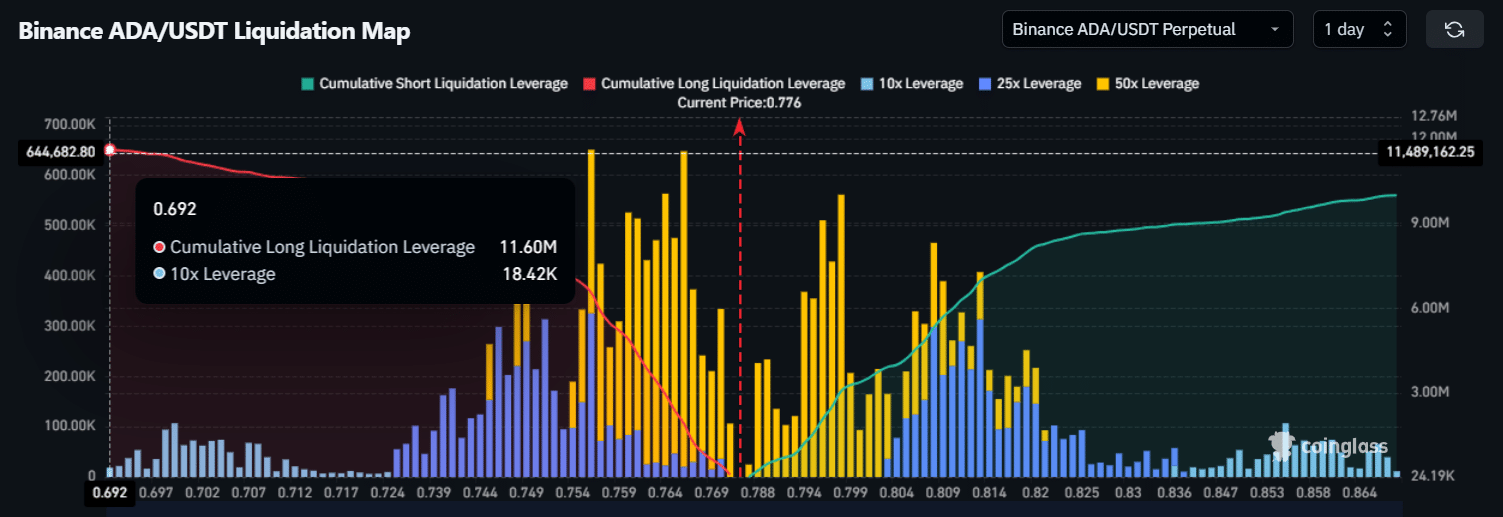Screen dimensions: 1503x517
Task: Expand pair selector using its caret arrow
Action: pos(1274,30)
